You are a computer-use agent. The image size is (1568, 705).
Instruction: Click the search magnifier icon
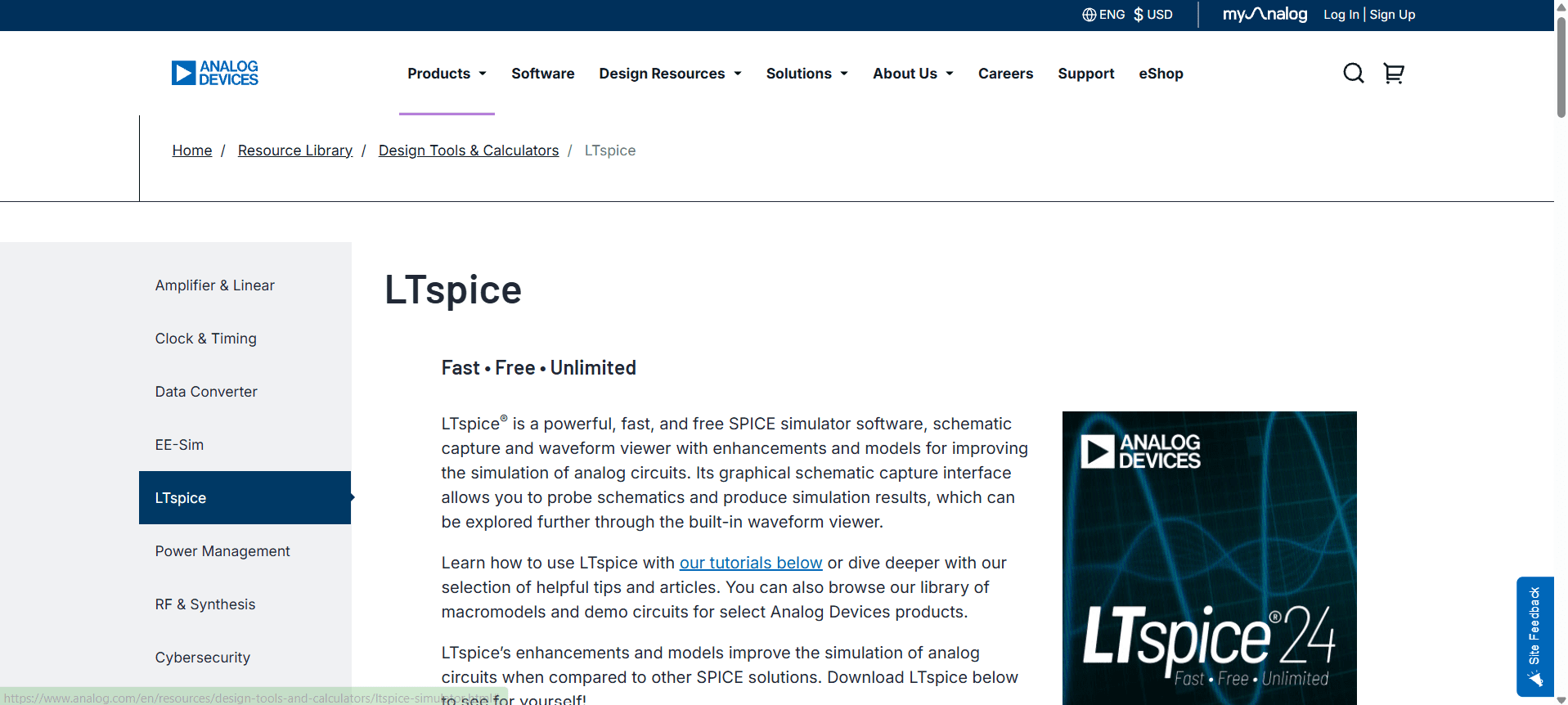[x=1353, y=74]
